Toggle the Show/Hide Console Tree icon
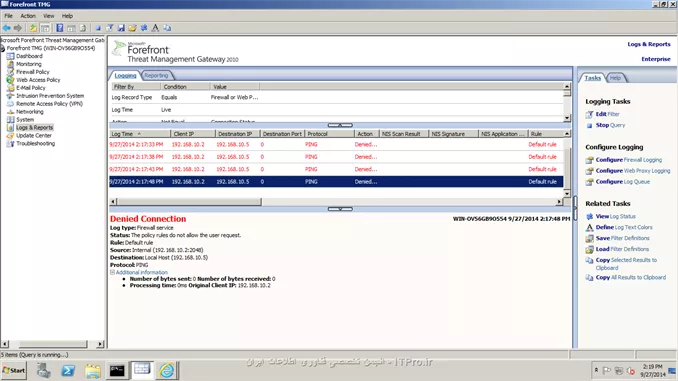 point(45,28)
